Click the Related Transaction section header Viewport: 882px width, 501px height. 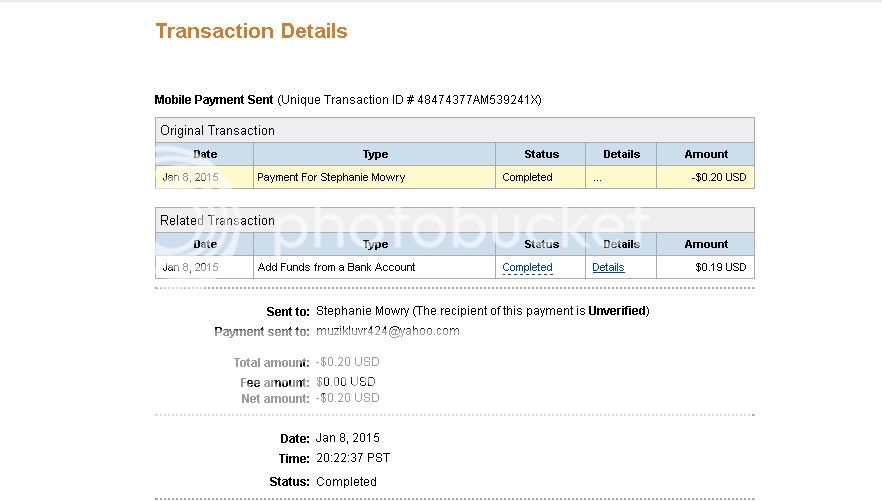click(217, 221)
